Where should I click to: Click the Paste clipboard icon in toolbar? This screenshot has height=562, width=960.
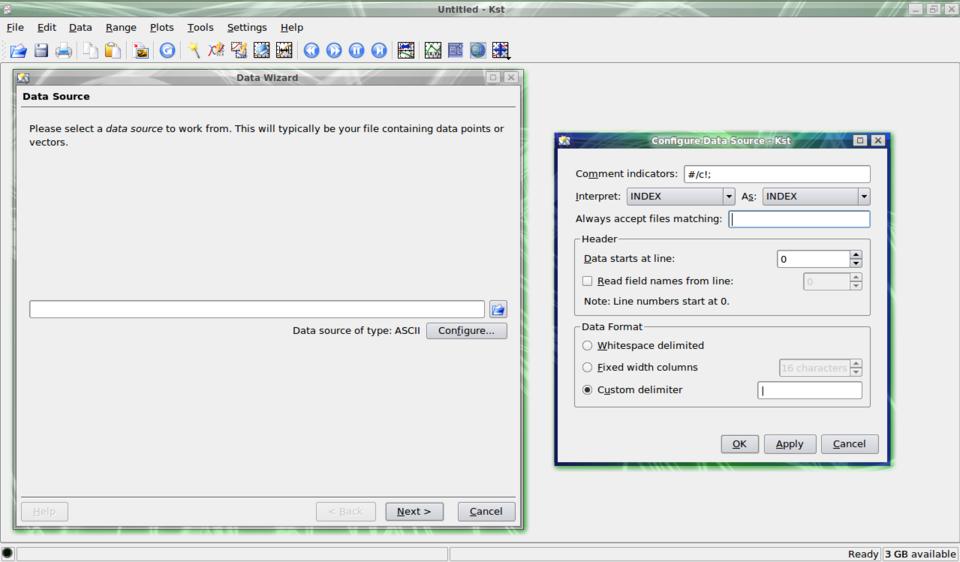pyautogui.click(x=113, y=50)
